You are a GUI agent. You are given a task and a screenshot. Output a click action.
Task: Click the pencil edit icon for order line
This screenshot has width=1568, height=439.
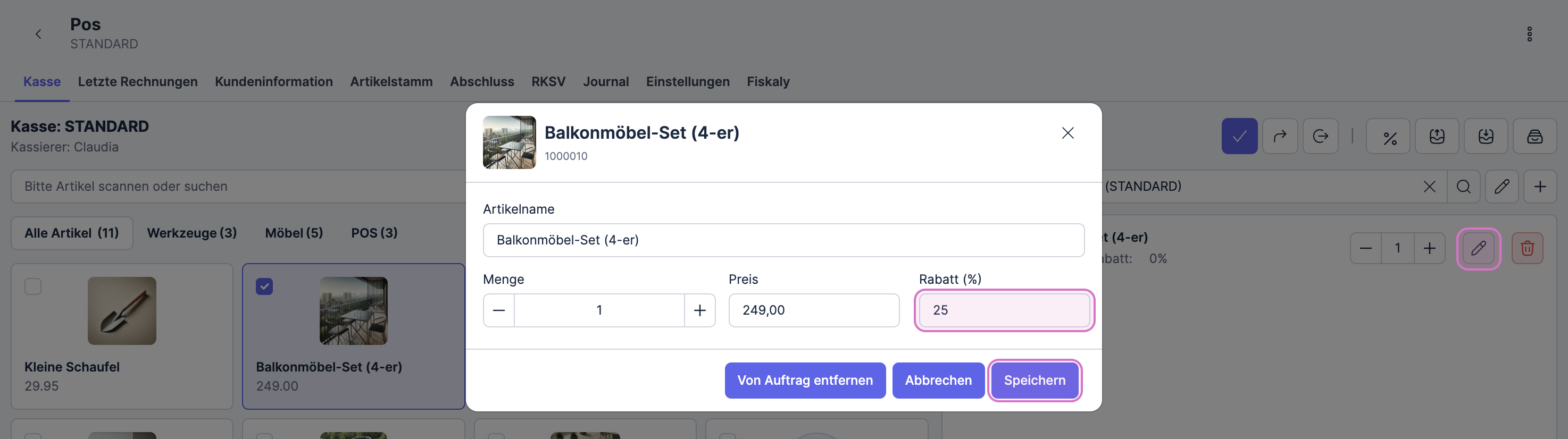point(1478,248)
